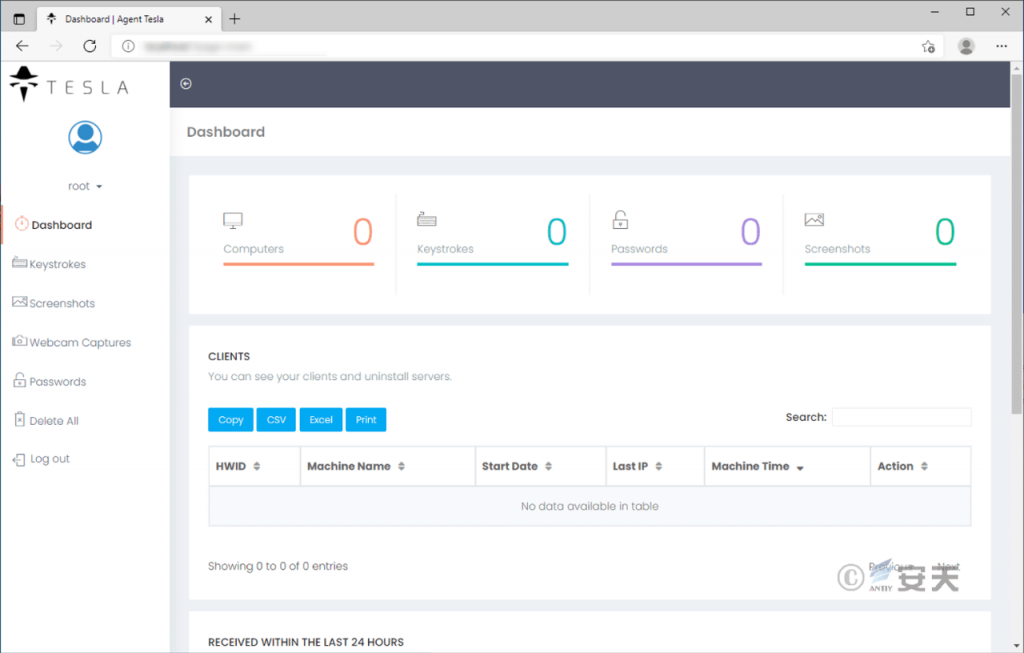Select Dashboard menu item in sidebar
1024x653 pixels.
(x=61, y=225)
